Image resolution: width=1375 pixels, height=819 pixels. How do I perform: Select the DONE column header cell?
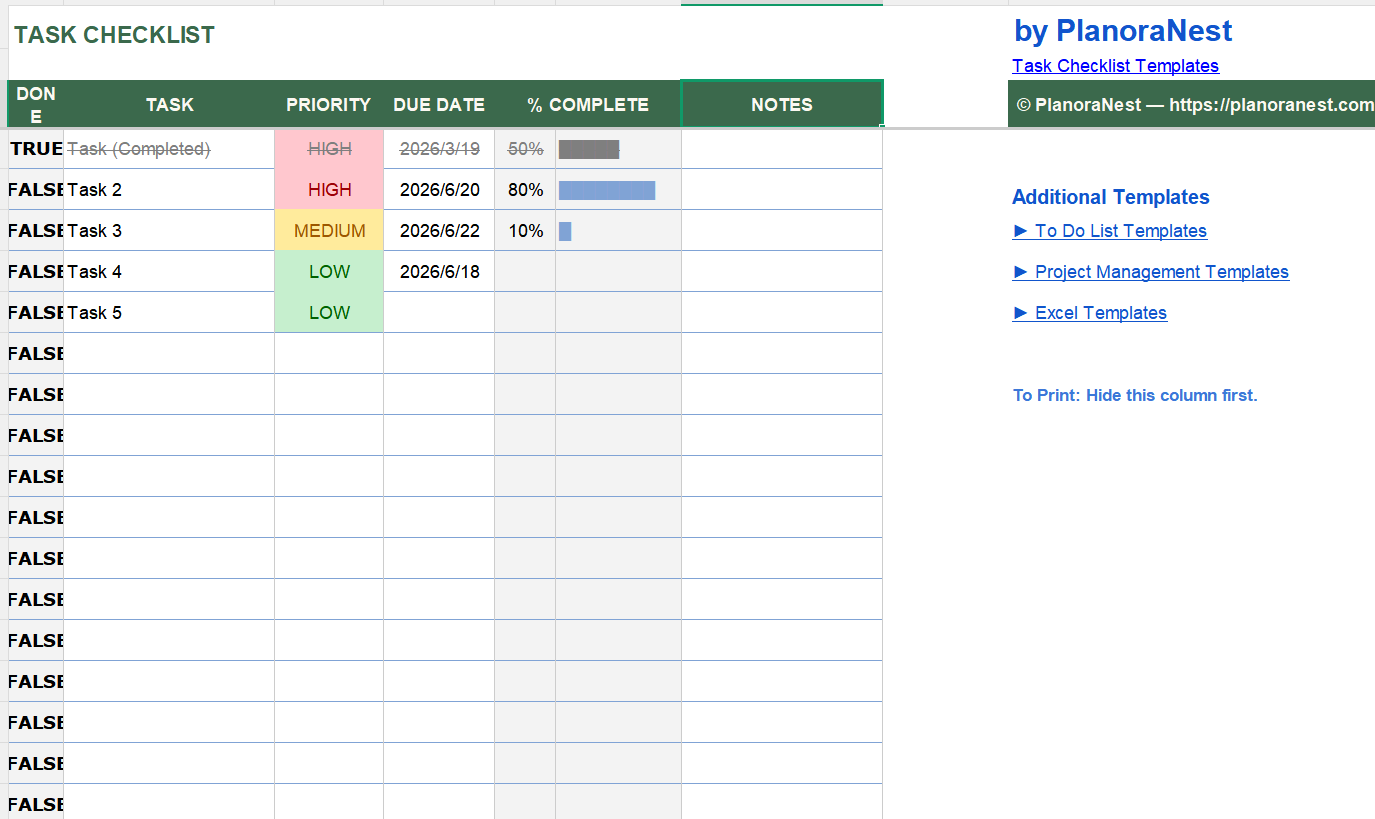36,104
